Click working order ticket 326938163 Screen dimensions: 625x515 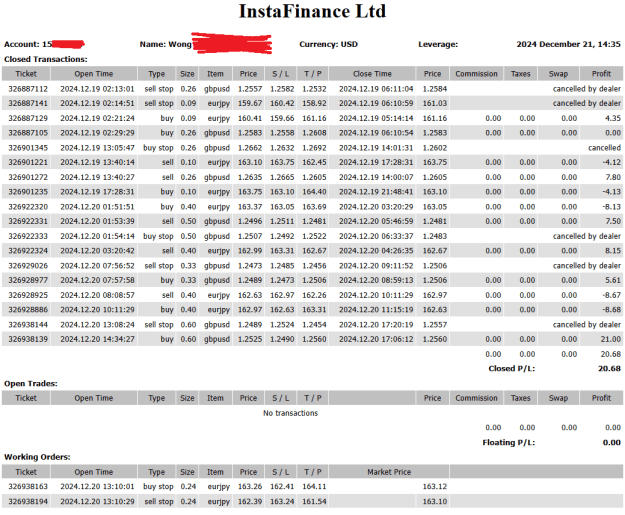click(x=28, y=487)
